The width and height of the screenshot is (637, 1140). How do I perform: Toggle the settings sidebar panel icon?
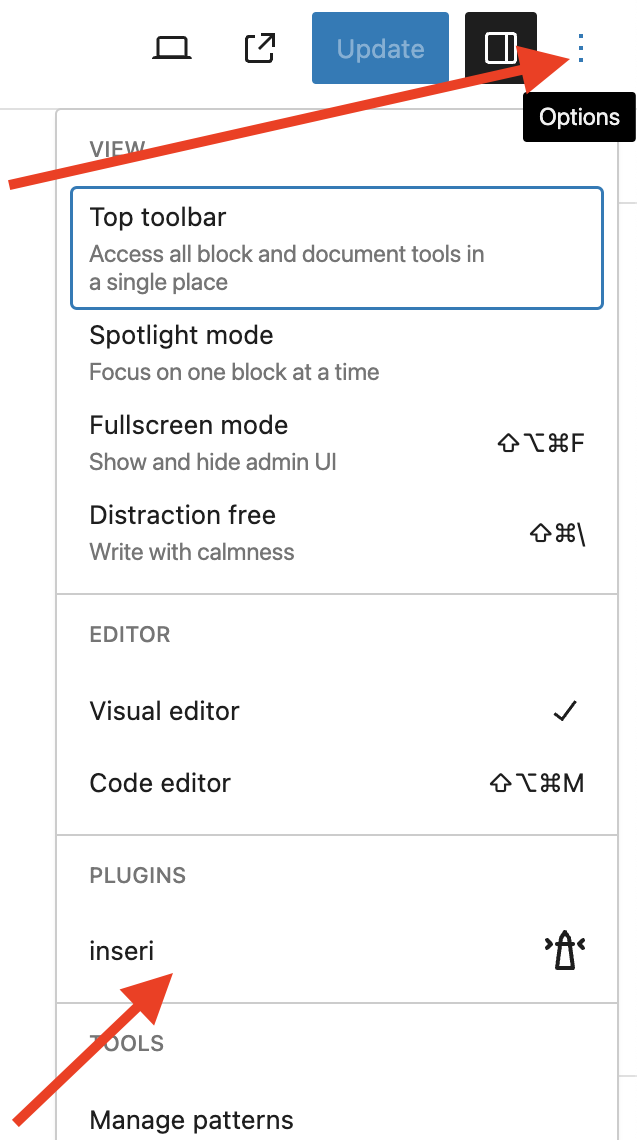click(500, 47)
